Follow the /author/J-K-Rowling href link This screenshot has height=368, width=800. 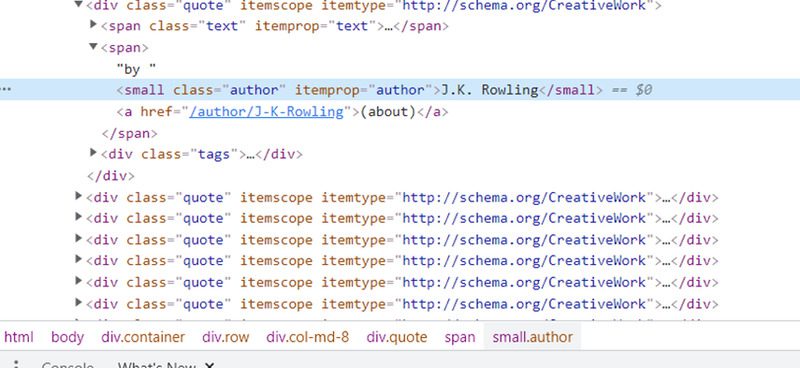pyautogui.click(x=266, y=112)
